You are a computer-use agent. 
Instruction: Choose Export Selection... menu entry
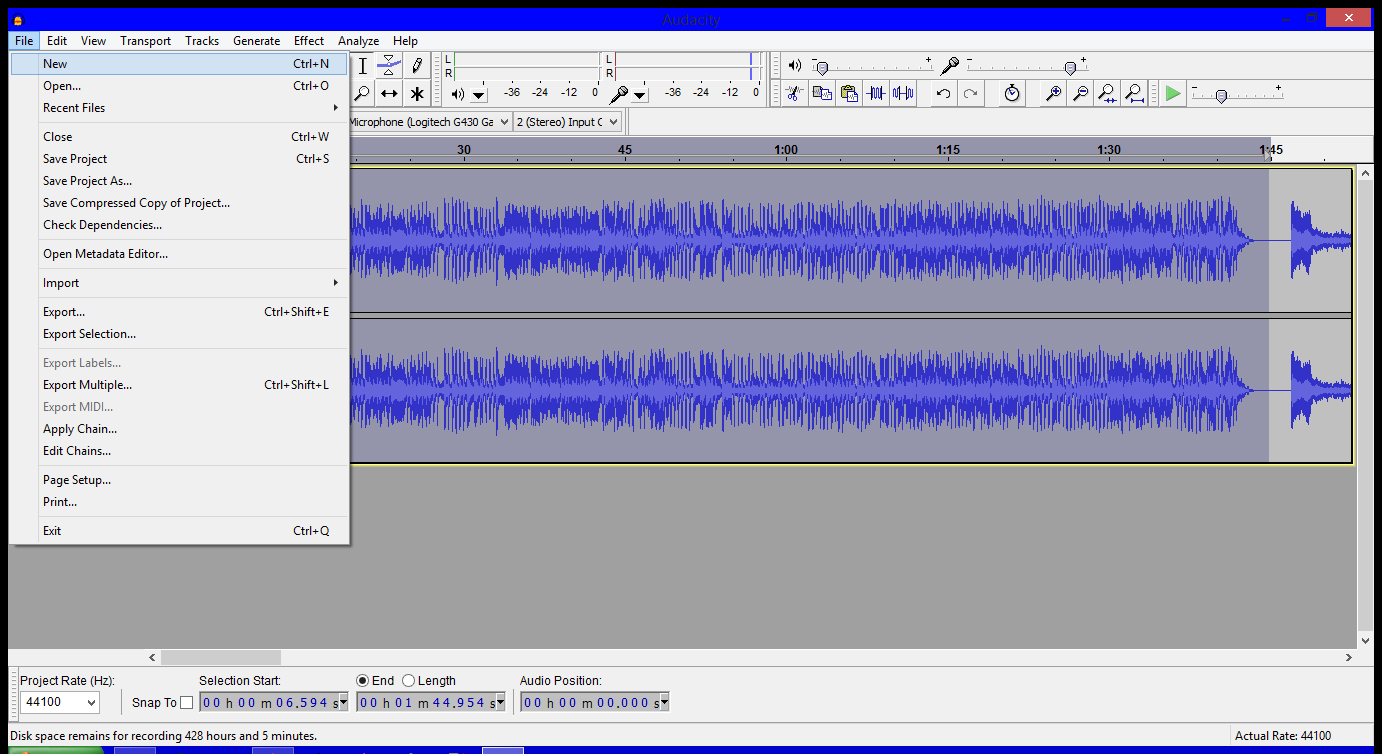(x=179, y=334)
